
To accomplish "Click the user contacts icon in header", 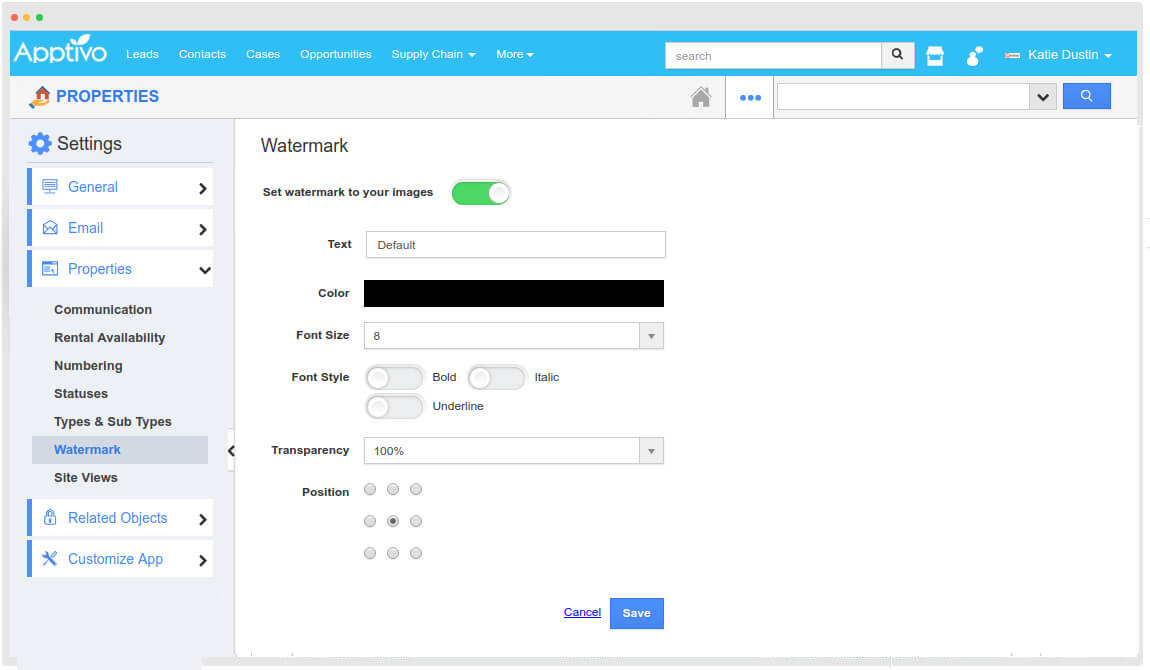I will 974,56.
